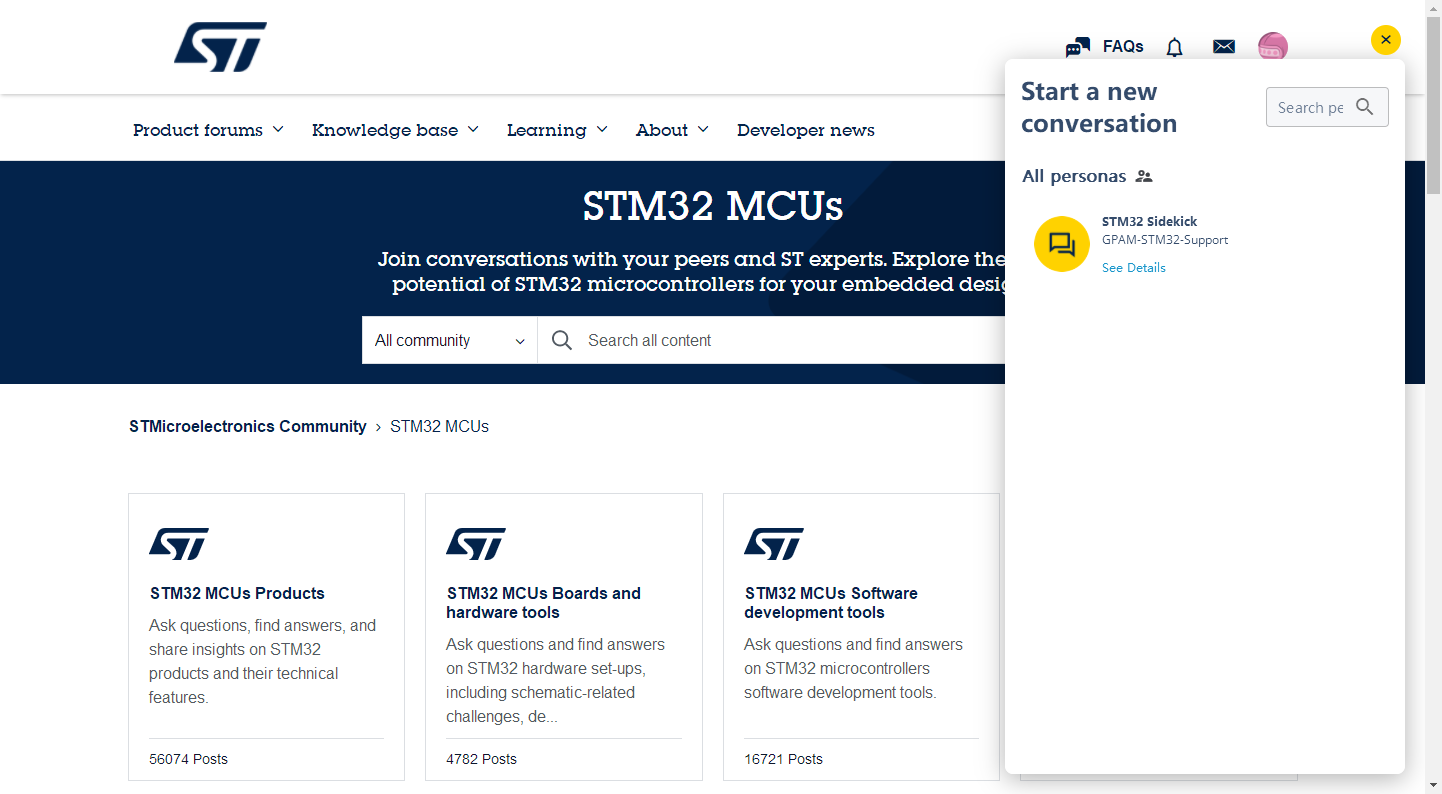The height and width of the screenshot is (794, 1442).
Task: Expand the Learning menu
Action: coord(557,130)
